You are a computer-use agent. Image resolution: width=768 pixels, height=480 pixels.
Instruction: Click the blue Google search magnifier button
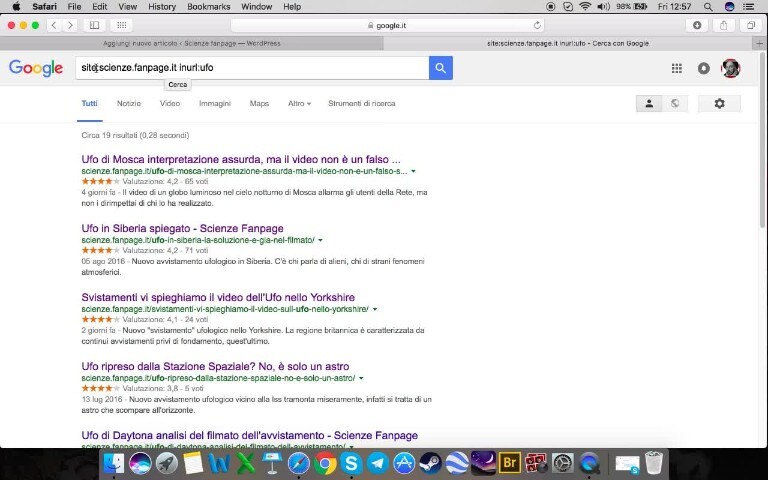[x=440, y=67]
